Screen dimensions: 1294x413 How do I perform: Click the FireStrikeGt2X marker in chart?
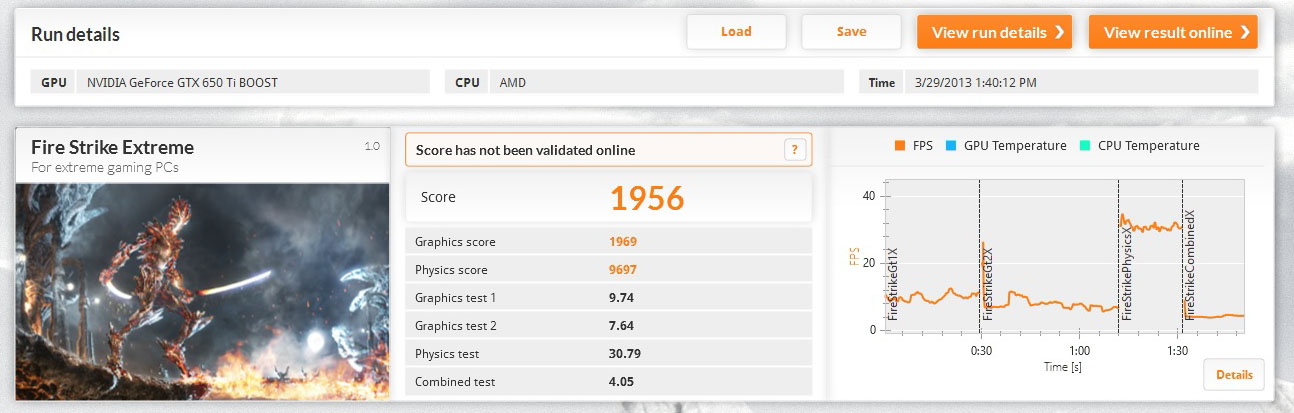click(x=988, y=283)
